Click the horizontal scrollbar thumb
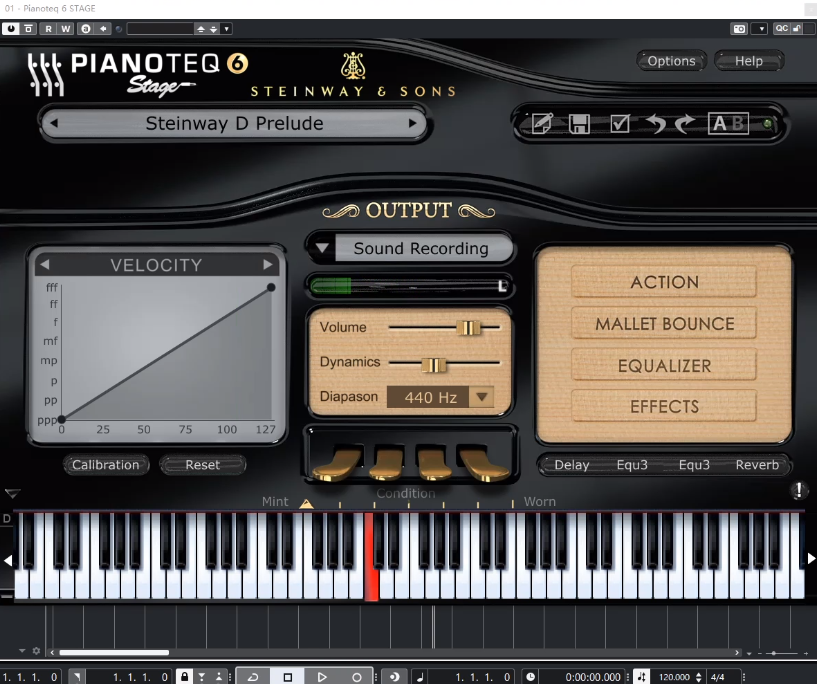 (x=114, y=652)
